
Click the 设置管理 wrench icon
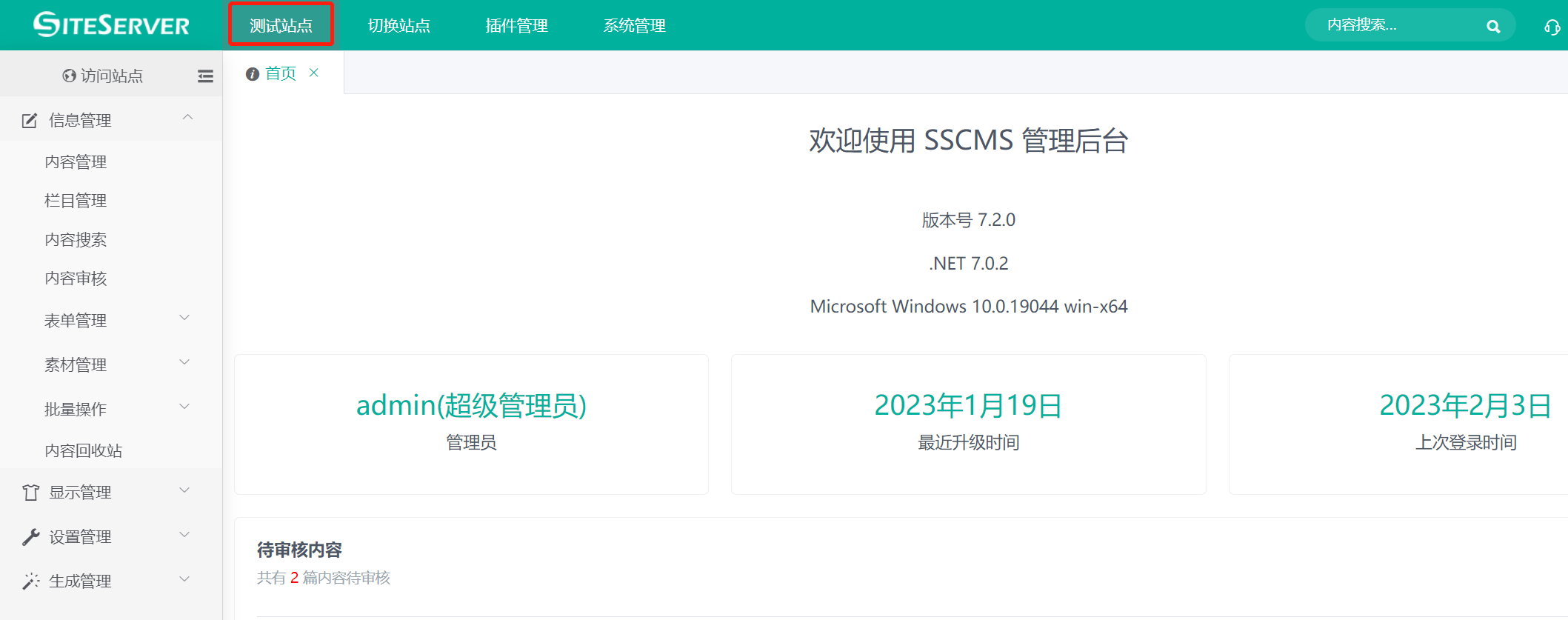30,537
